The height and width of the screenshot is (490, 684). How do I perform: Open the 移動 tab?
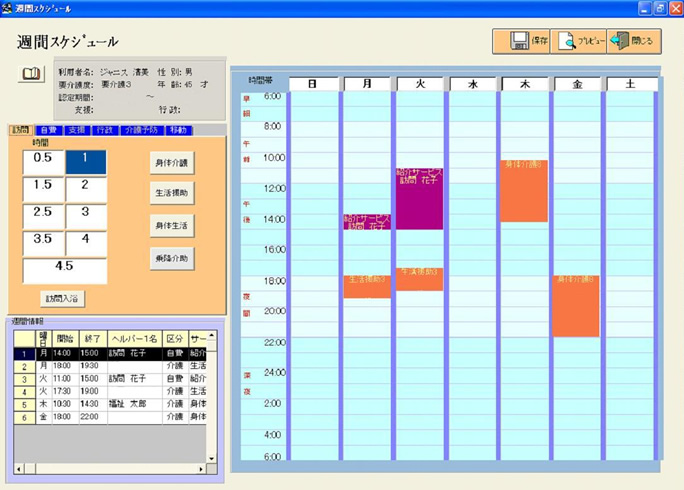tap(178, 130)
